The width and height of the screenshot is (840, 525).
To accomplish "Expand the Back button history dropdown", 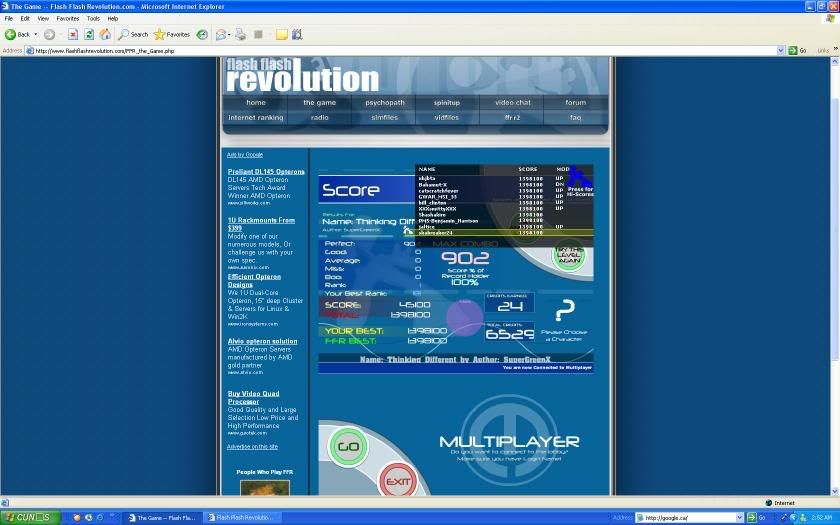I will click(35, 34).
